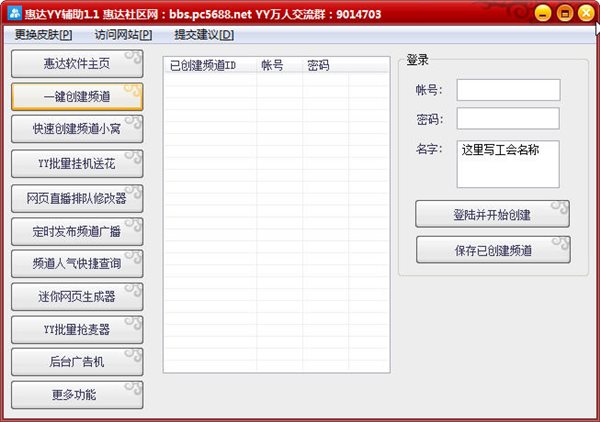Open 后台广告机 tool
The image size is (600, 422).
(77, 362)
